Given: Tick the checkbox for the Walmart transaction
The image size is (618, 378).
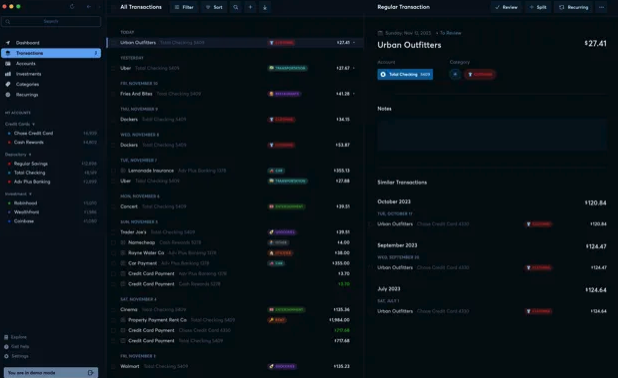Looking at the screenshot, I should pos(114,366).
